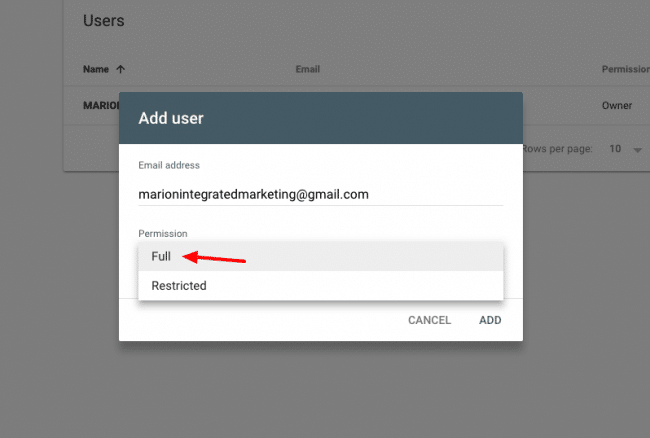Click the dimmed backdrop below the dialog

[x=320, y=390]
